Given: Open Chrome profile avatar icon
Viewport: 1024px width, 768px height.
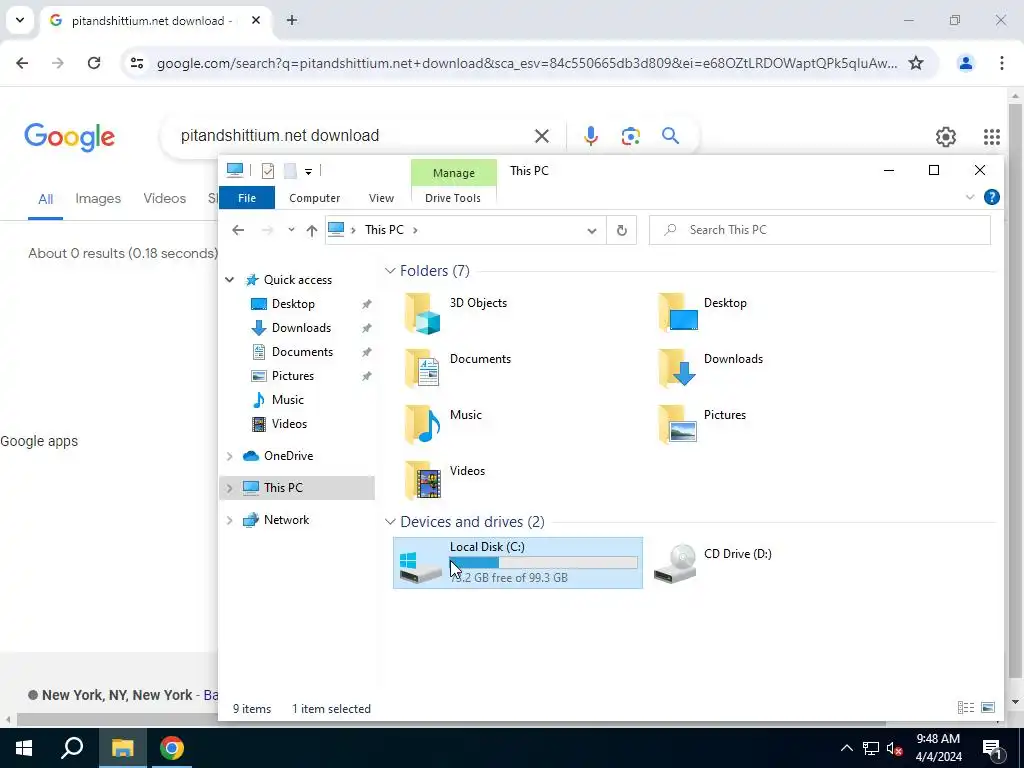Looking at the screenshot, I should point(965,63).
